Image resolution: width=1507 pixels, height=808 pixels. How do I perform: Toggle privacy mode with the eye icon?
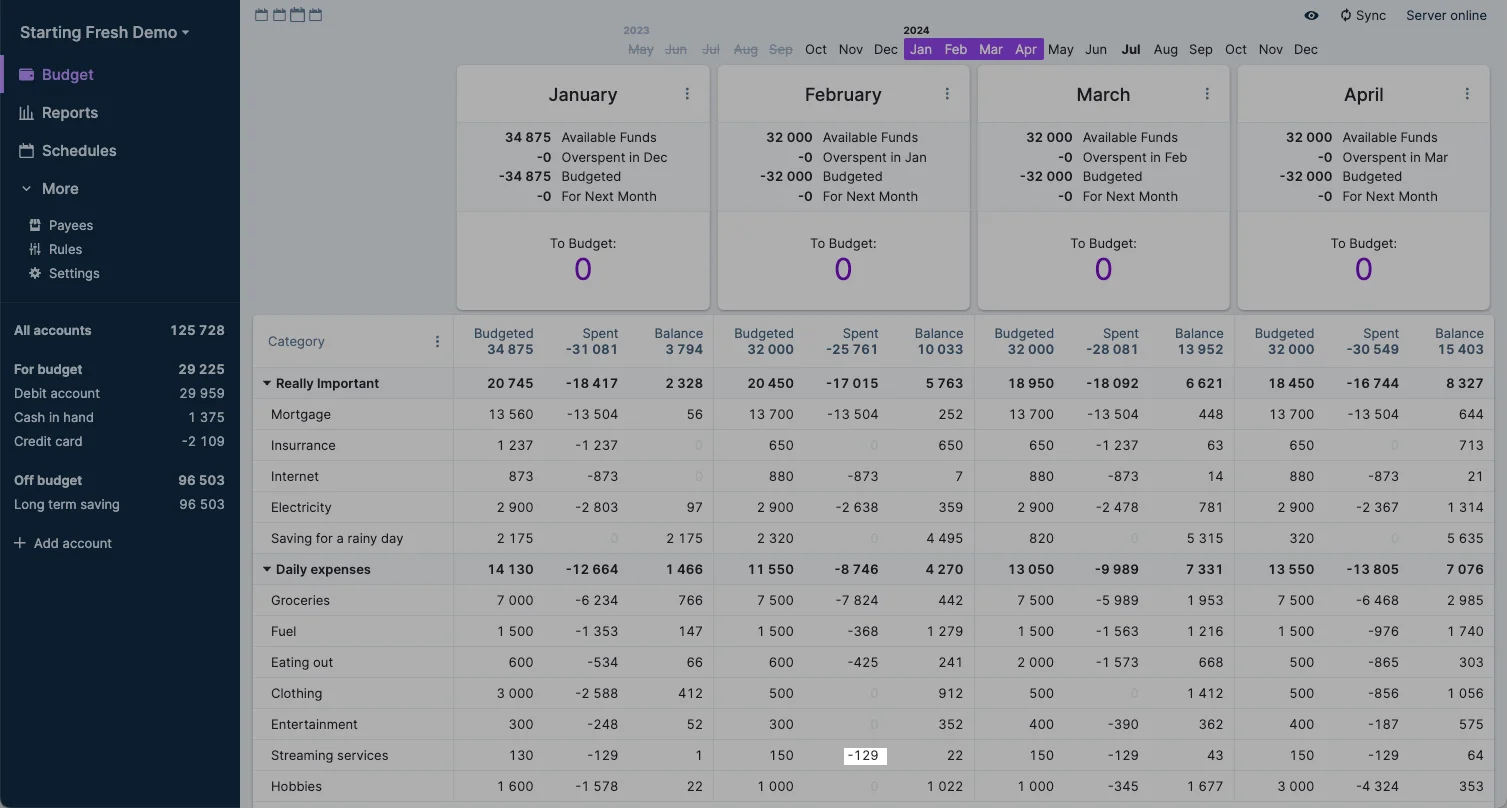click(1311, 16)
